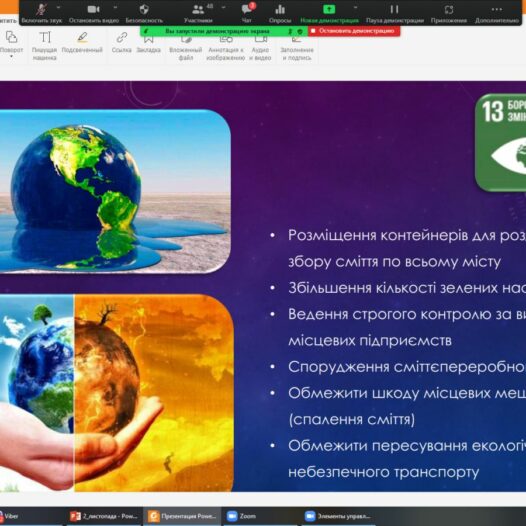526x526 pixels.
Task: Unmute microphone with Включить звук
Action: pyautogui.click(x=42, y=13)
